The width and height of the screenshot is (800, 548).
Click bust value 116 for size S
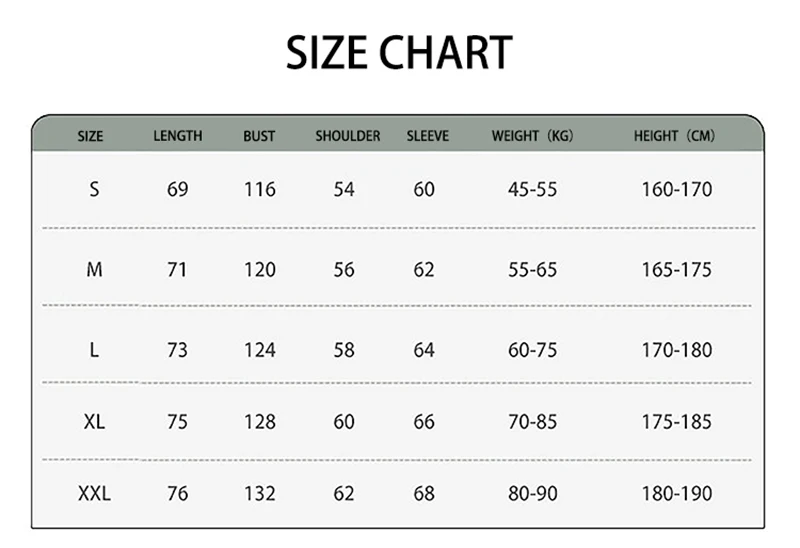pyautogui.click(x=260, y=189)
